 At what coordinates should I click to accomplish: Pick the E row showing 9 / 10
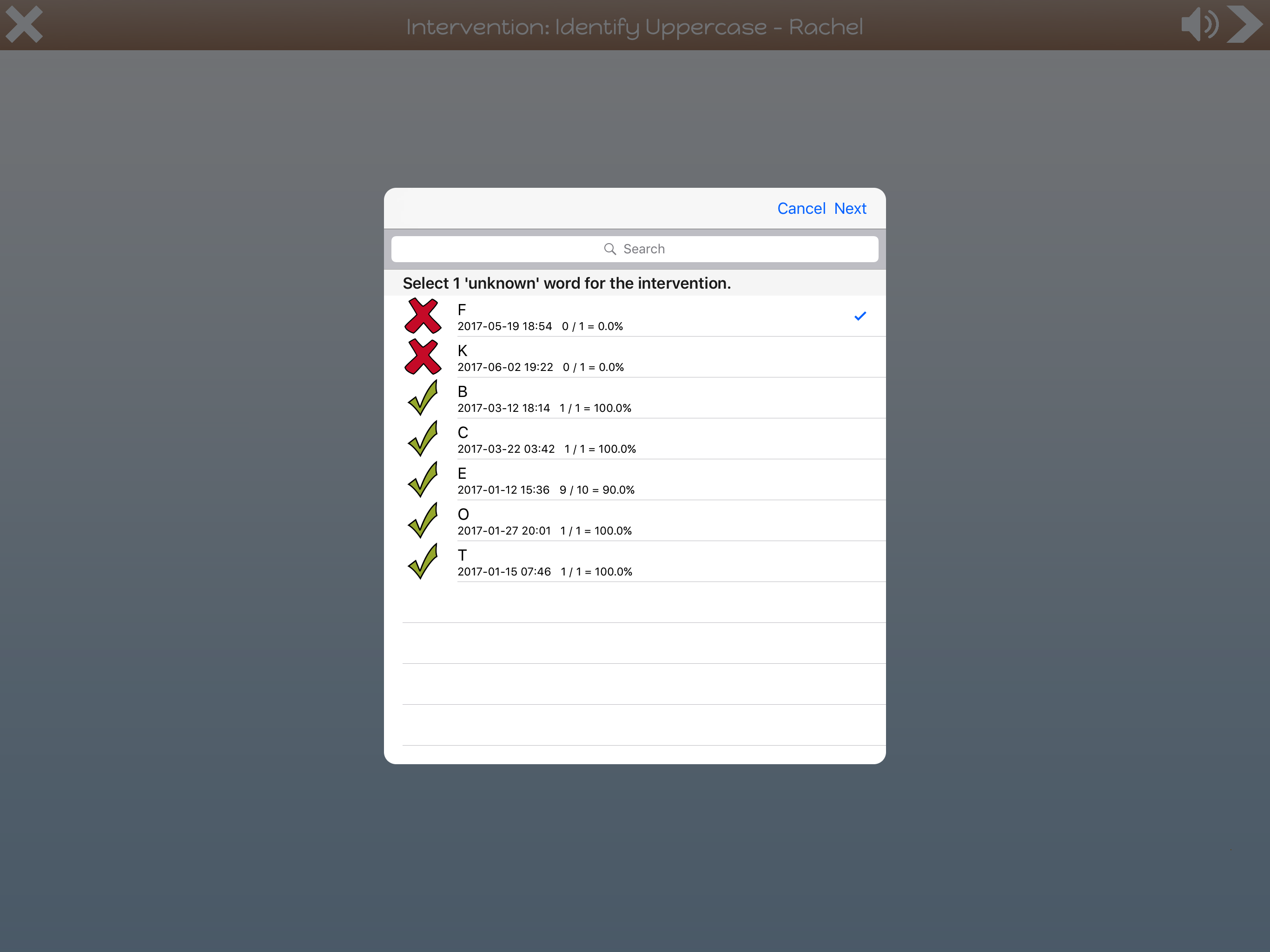click(x=632, y=481)
